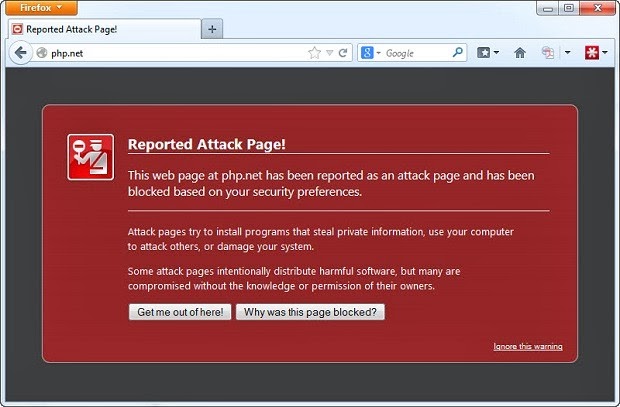Click the Get me out of here! button

tap(180, 312)
